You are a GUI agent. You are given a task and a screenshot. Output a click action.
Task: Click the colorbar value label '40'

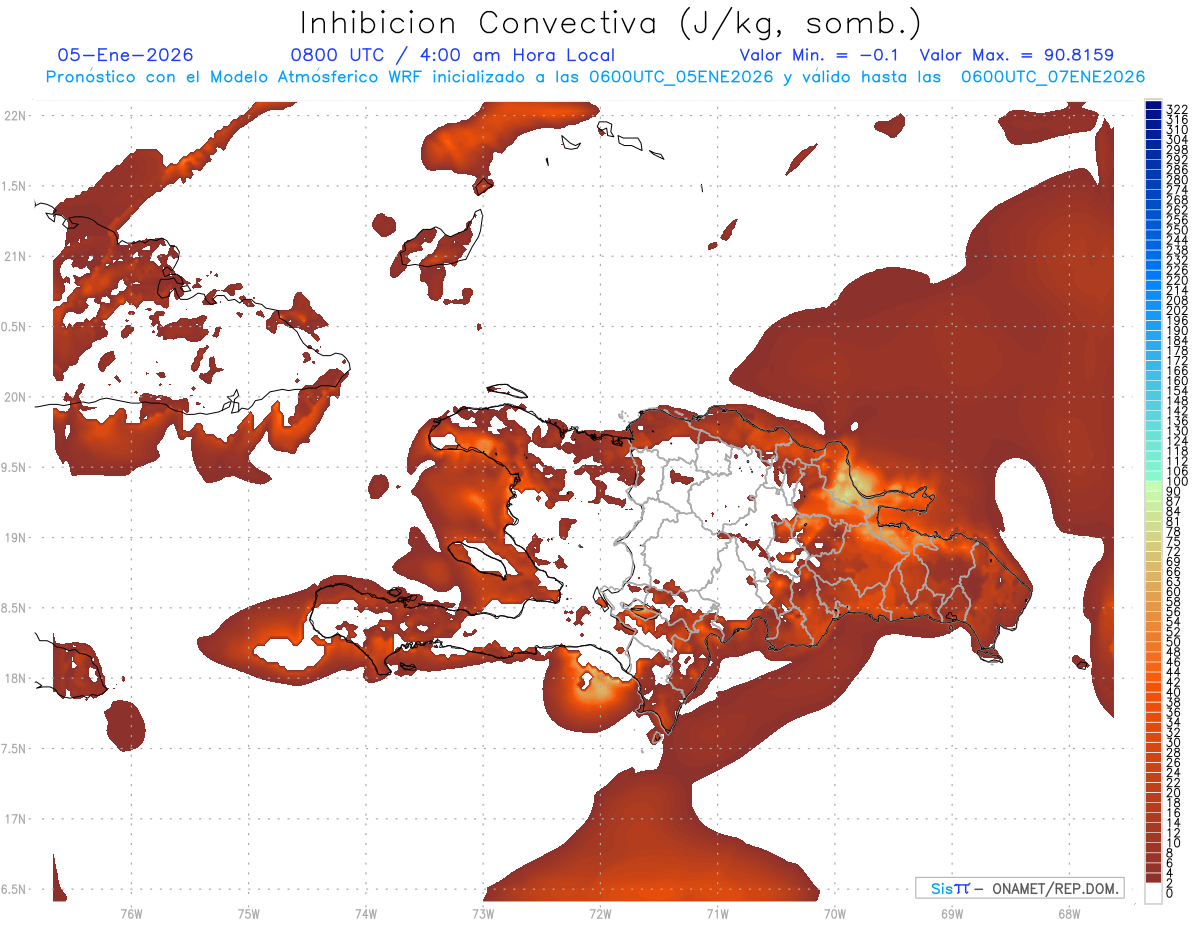point(1174,692)
